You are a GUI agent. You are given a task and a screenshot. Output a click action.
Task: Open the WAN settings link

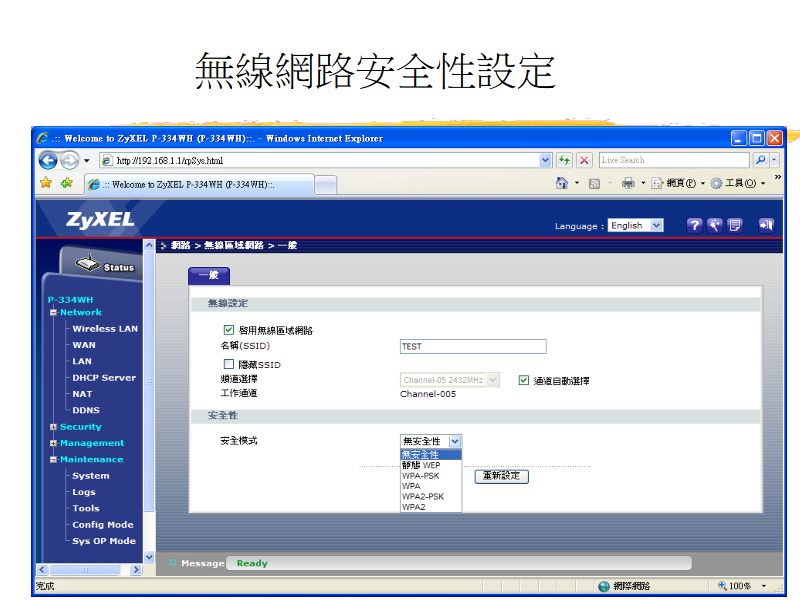point(84,345)
